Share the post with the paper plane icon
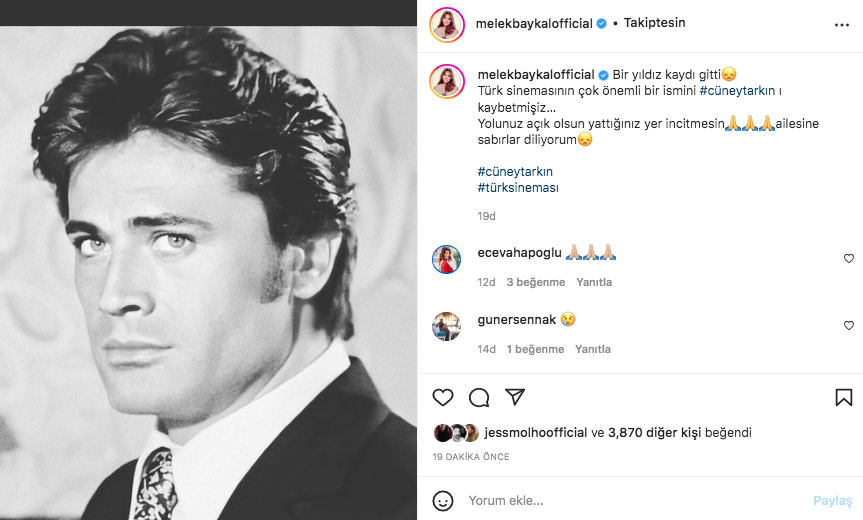Viewport: 863px width, 520px height. [x=515, y=397]
